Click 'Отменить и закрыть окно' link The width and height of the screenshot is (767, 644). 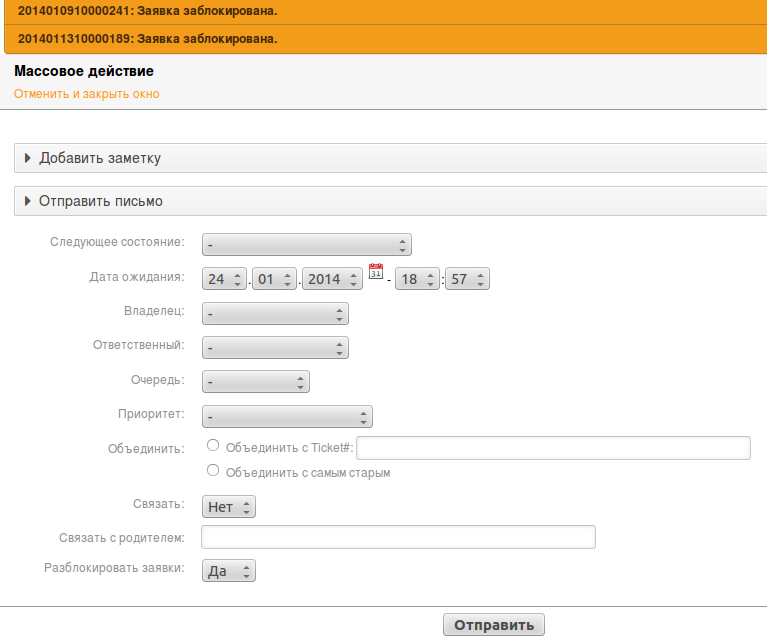pyautogui.click(x=87, y=94)
